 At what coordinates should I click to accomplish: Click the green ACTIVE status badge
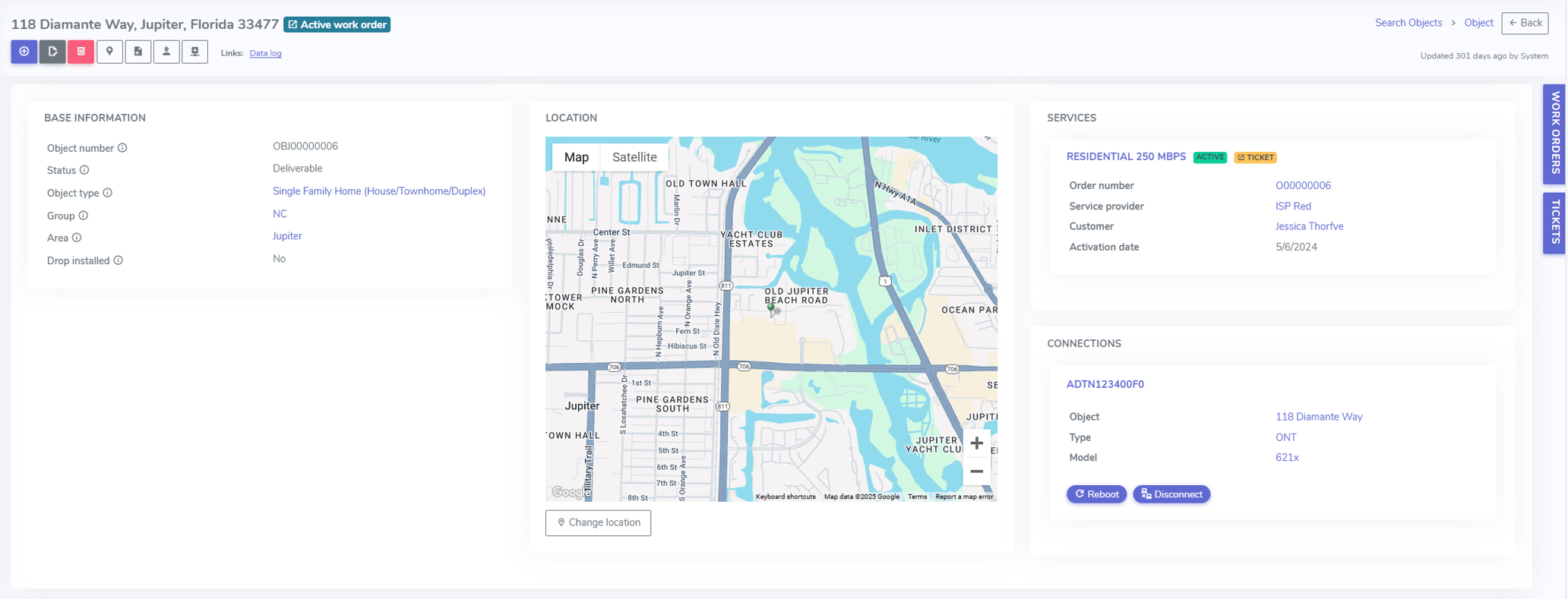click(1209, 157)
